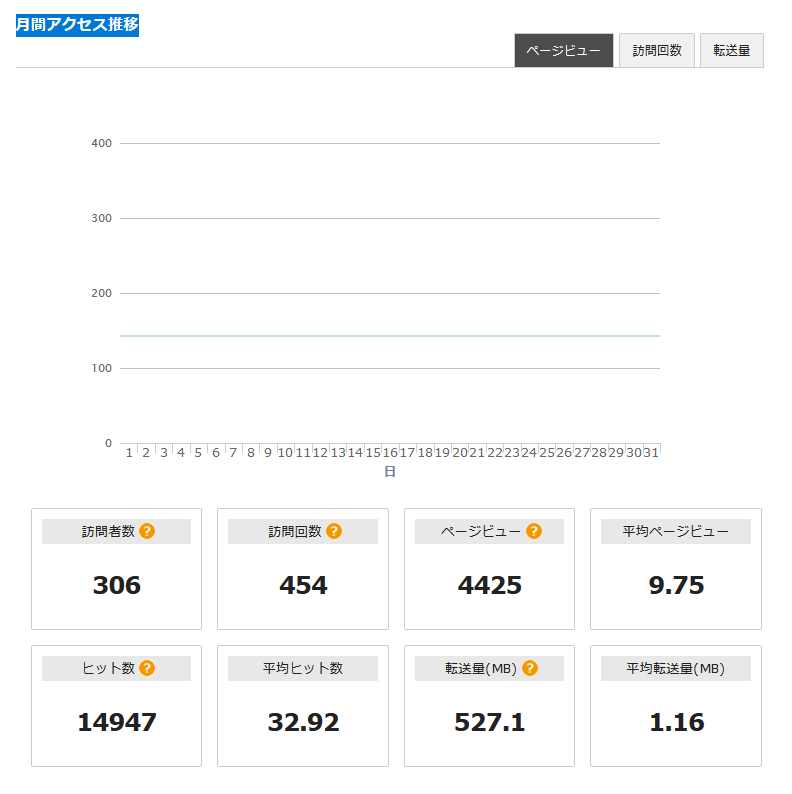Select the visit count value 454
Viewport: 792px width, 794px height.
click(303, 585)
